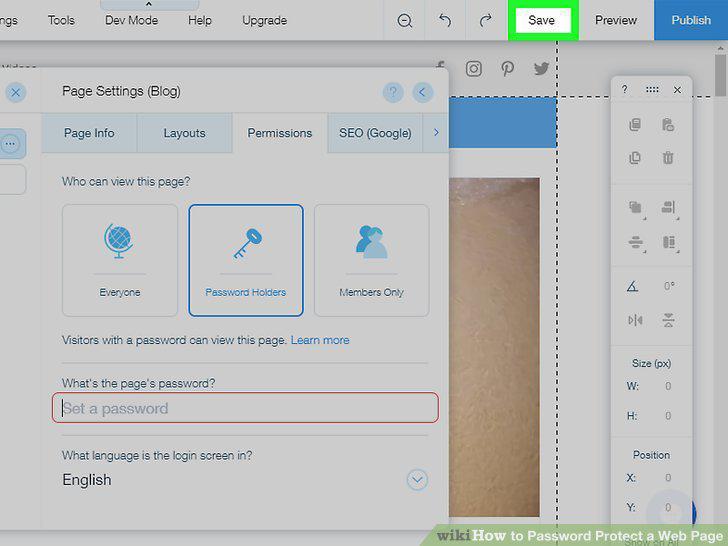Click the Duplicate icon in toolbar
The height and width of the screenshot is (546, 728).
coord(635,158)
